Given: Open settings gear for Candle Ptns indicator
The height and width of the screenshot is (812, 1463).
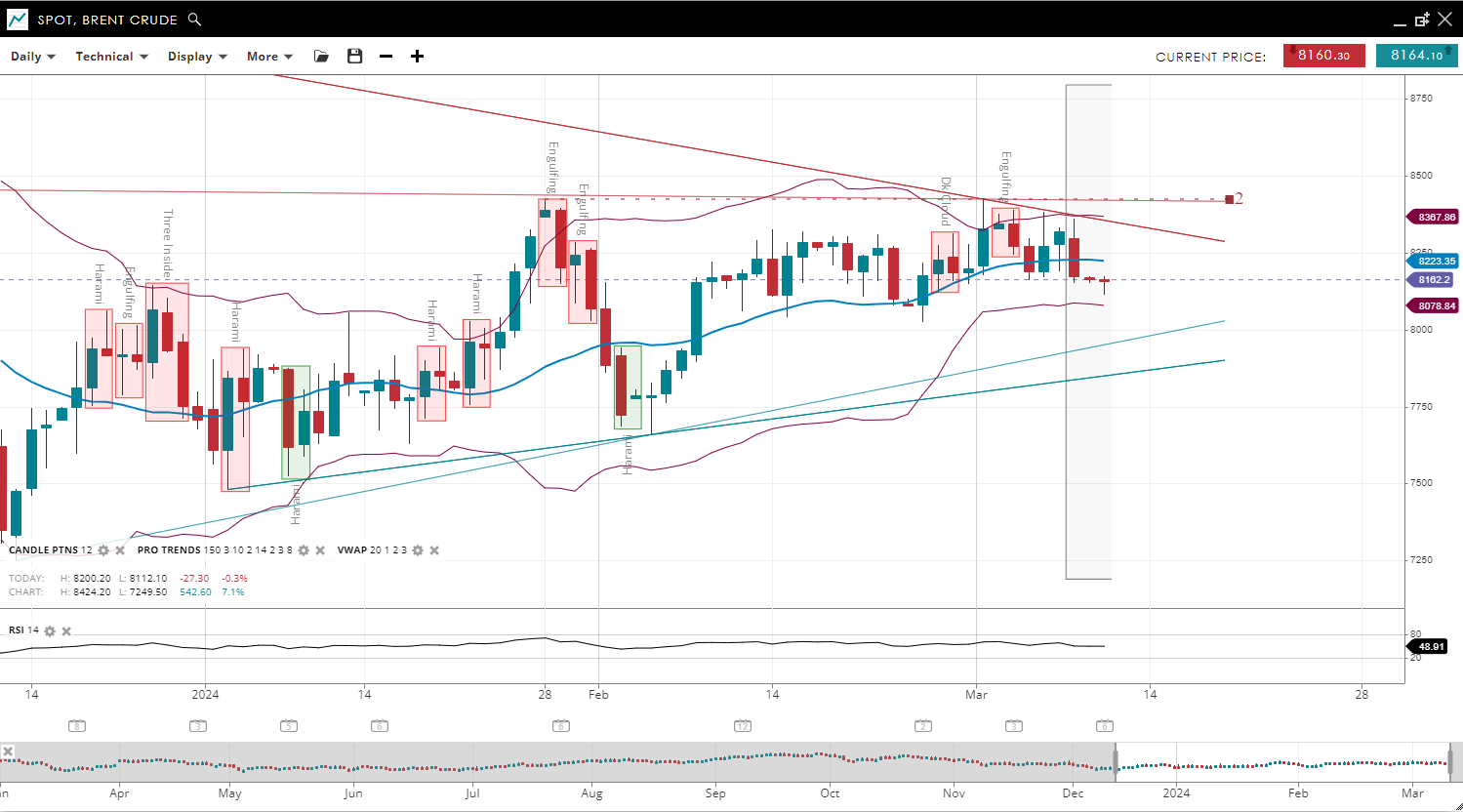Looking at the screenshot, I should click(x=103, y=550).
